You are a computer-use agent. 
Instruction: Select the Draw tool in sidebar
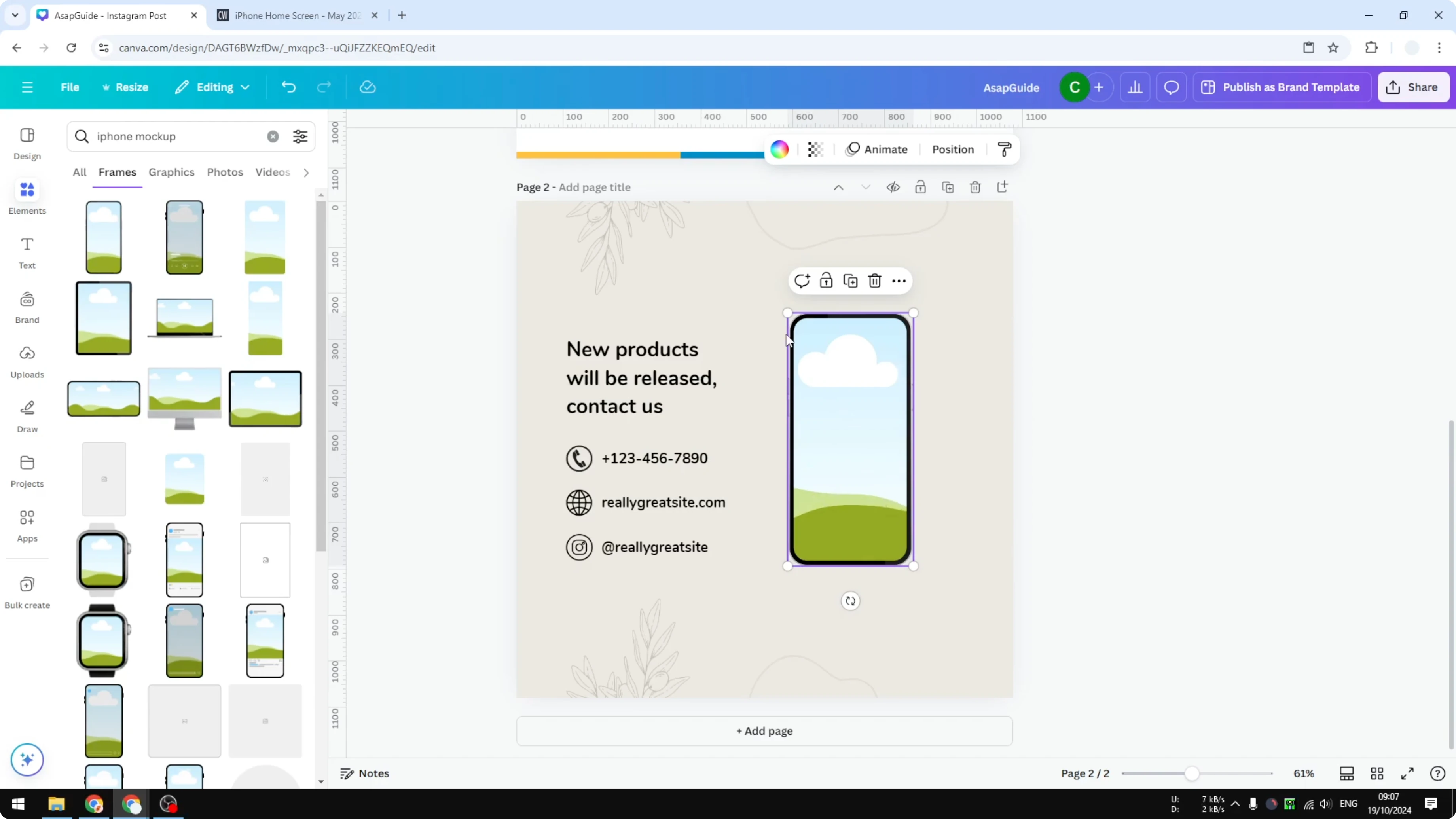point(27,416)
